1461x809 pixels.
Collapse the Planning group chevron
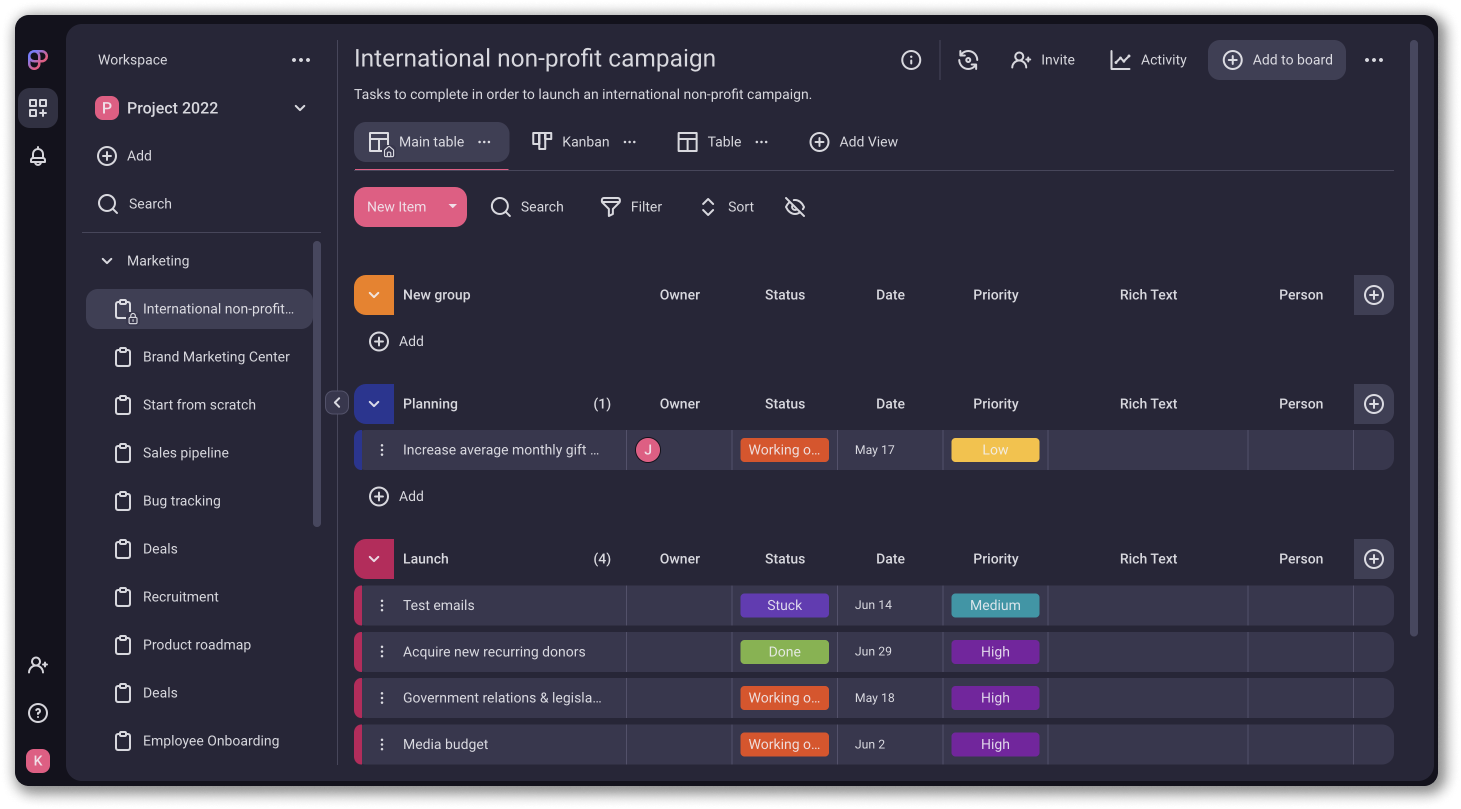(374, 403)
